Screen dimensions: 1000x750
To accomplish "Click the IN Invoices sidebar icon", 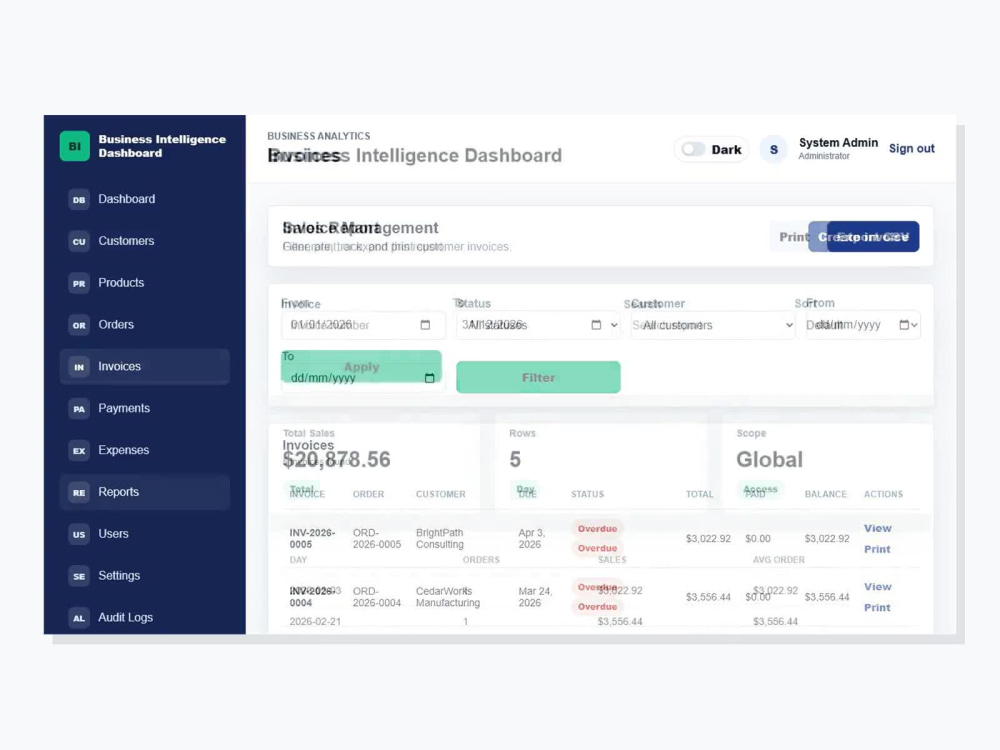I will [x=78, y=367].
